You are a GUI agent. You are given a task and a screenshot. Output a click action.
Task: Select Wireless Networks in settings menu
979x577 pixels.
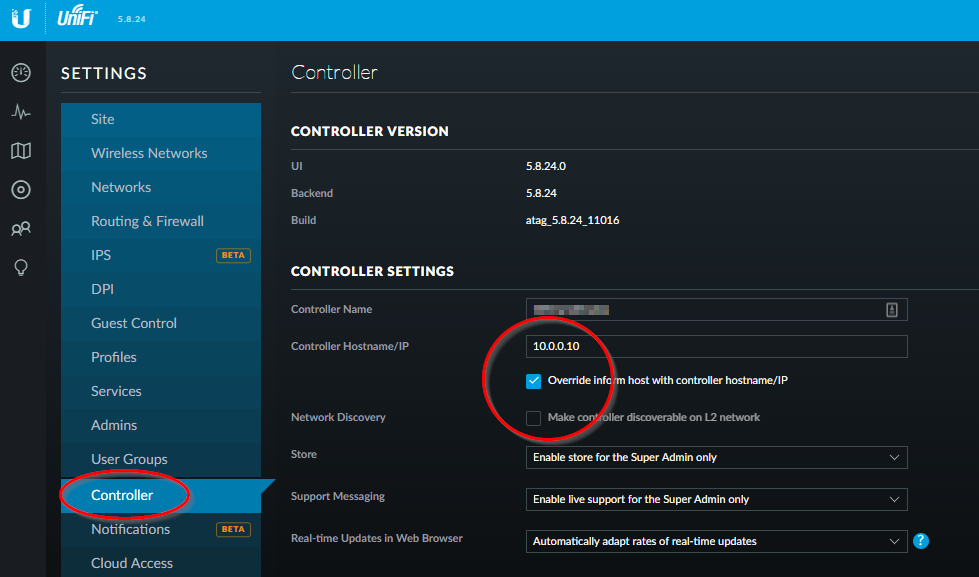[160, 154]
